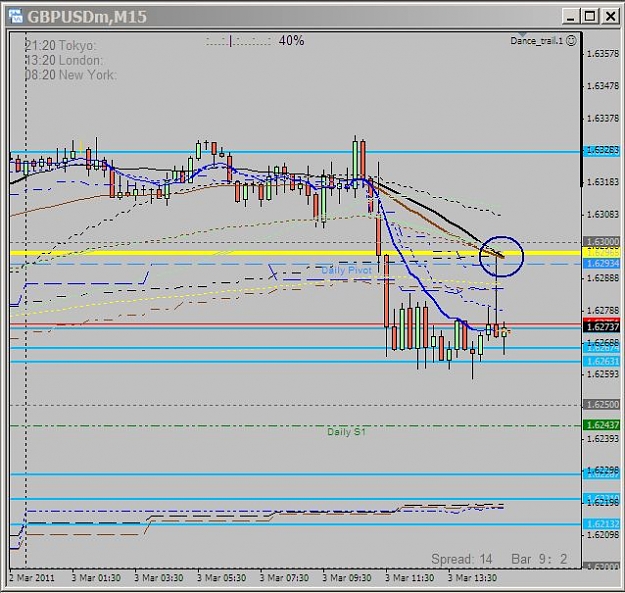Click the chart shift marker triangle at top
Screen dimensions: 625x593
pyautogui.click(x=522, y=35)
